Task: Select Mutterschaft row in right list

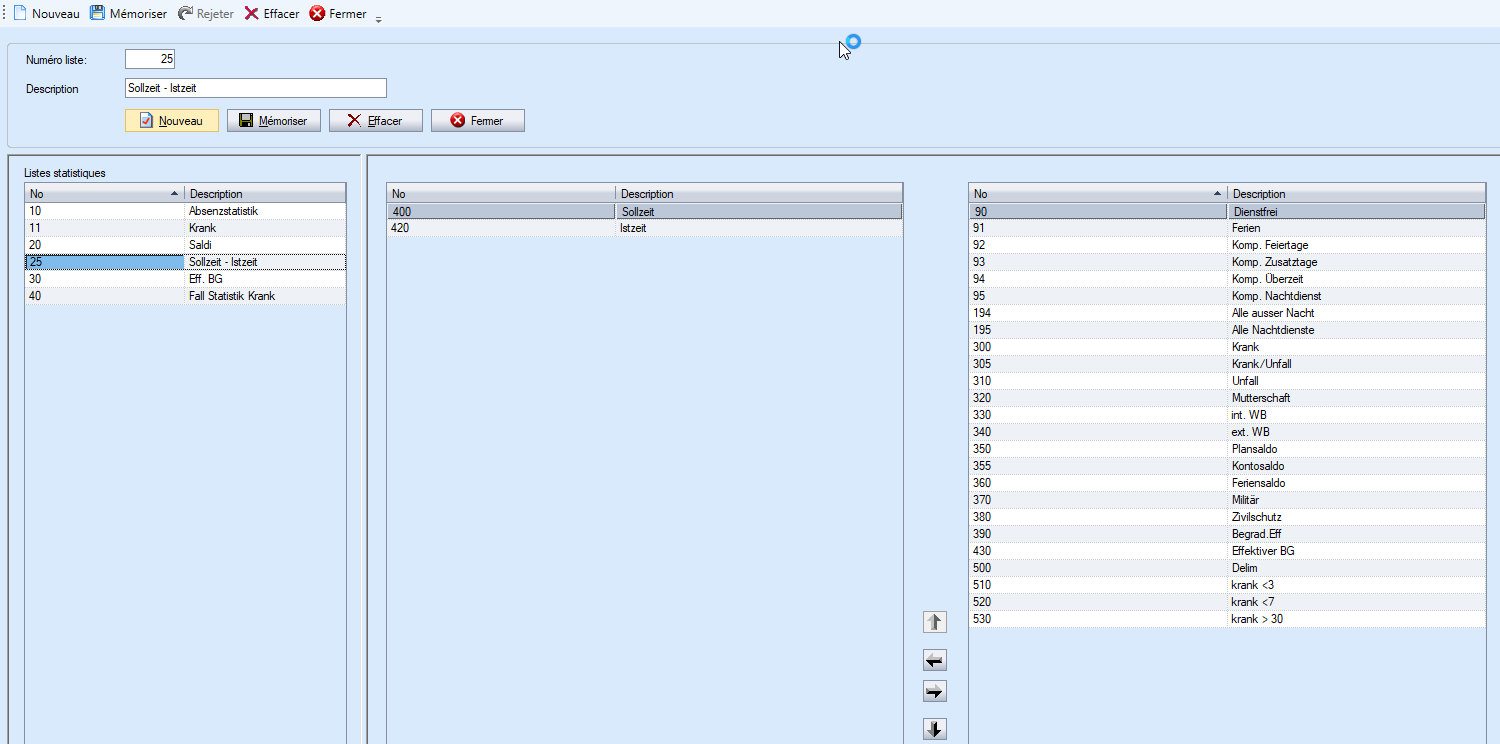Action: (x=1260, y=398)
